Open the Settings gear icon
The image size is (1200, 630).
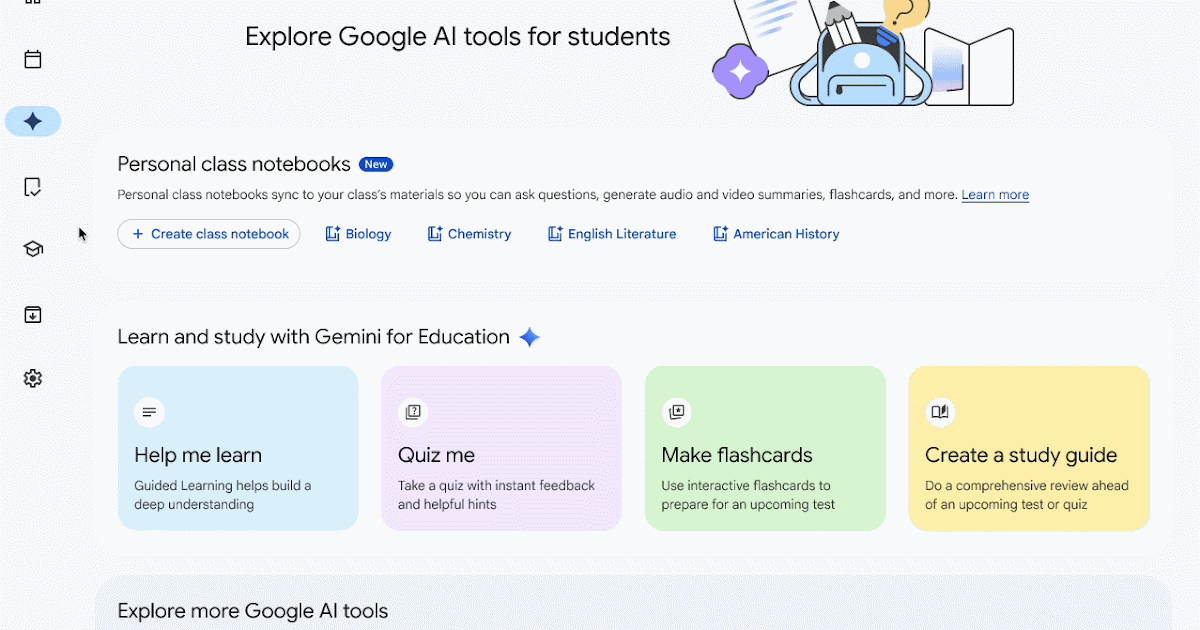click(x=32, y=378)
